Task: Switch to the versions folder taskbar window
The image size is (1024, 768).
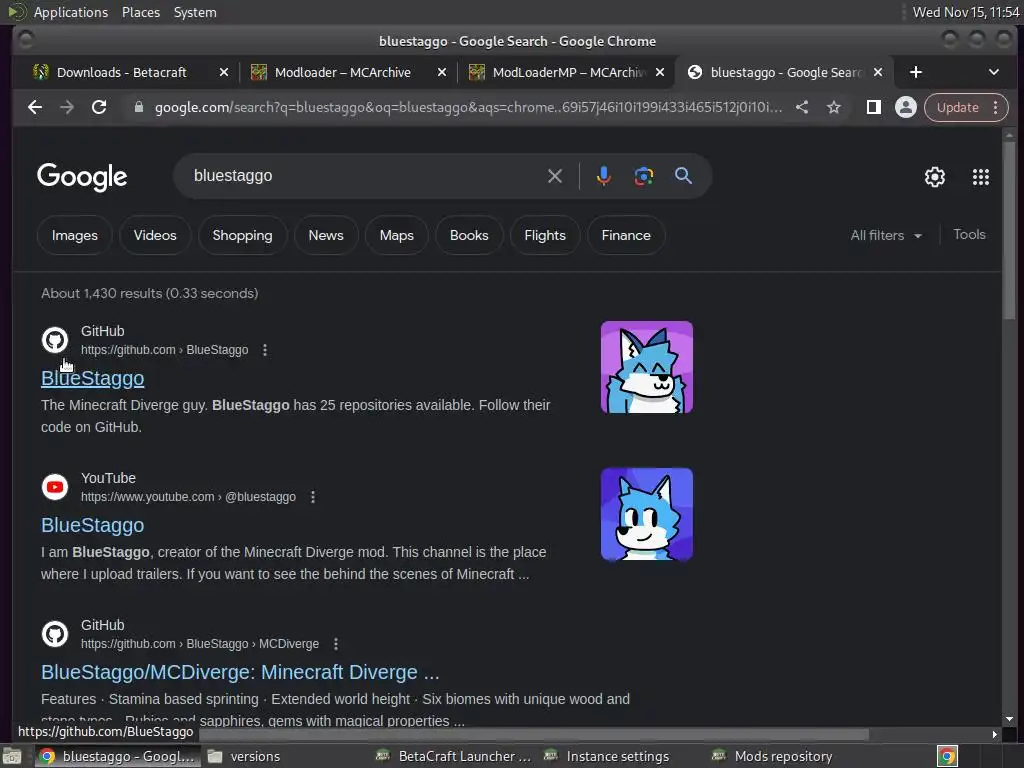Action: click(244, 756)
